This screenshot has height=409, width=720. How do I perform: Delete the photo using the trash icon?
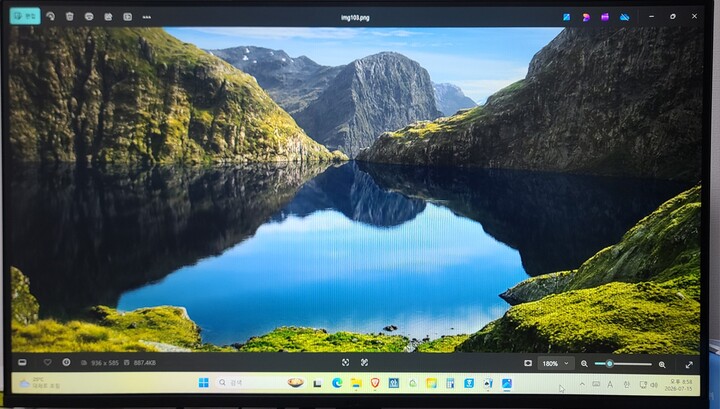[70, 17]
